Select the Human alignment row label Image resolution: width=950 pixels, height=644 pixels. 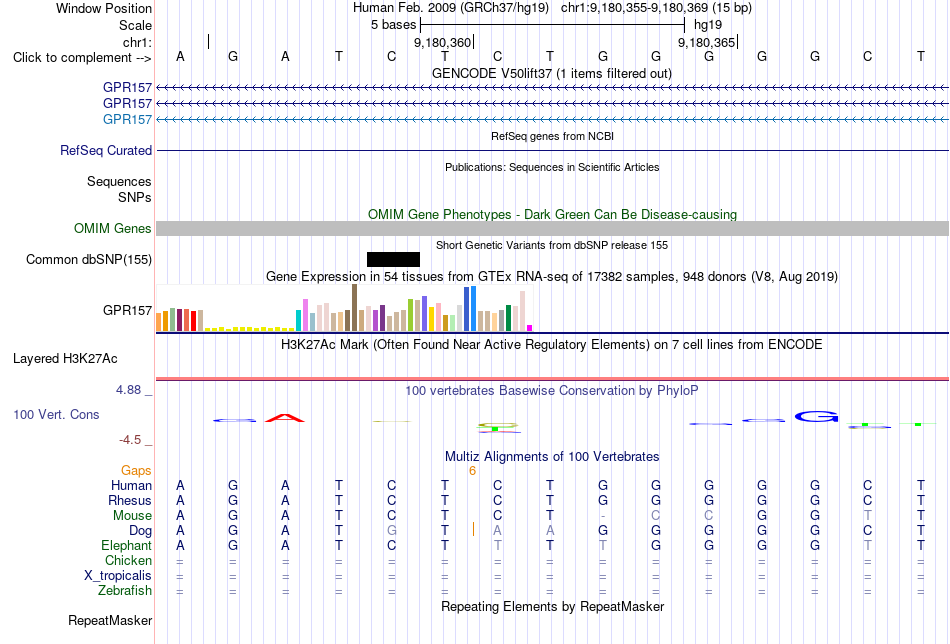(131, 485)
